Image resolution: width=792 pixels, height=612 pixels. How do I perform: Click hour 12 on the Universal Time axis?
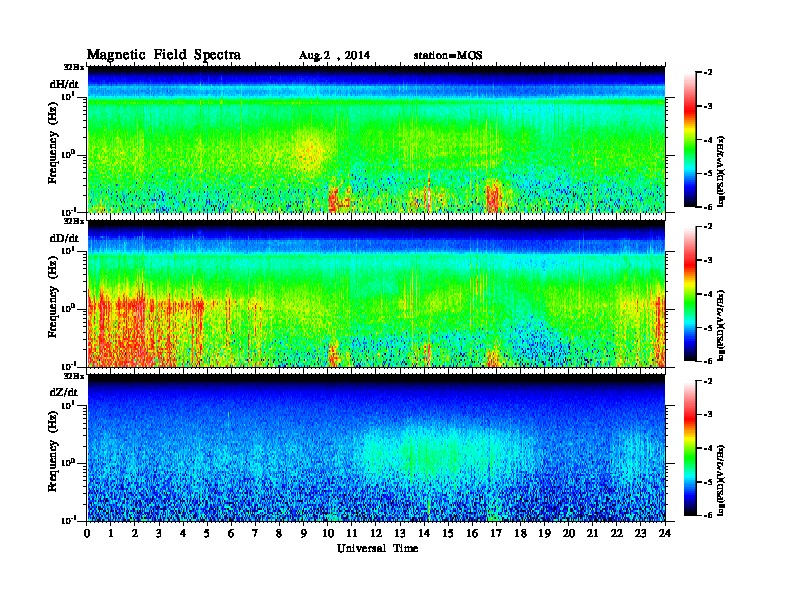point(376,533)
